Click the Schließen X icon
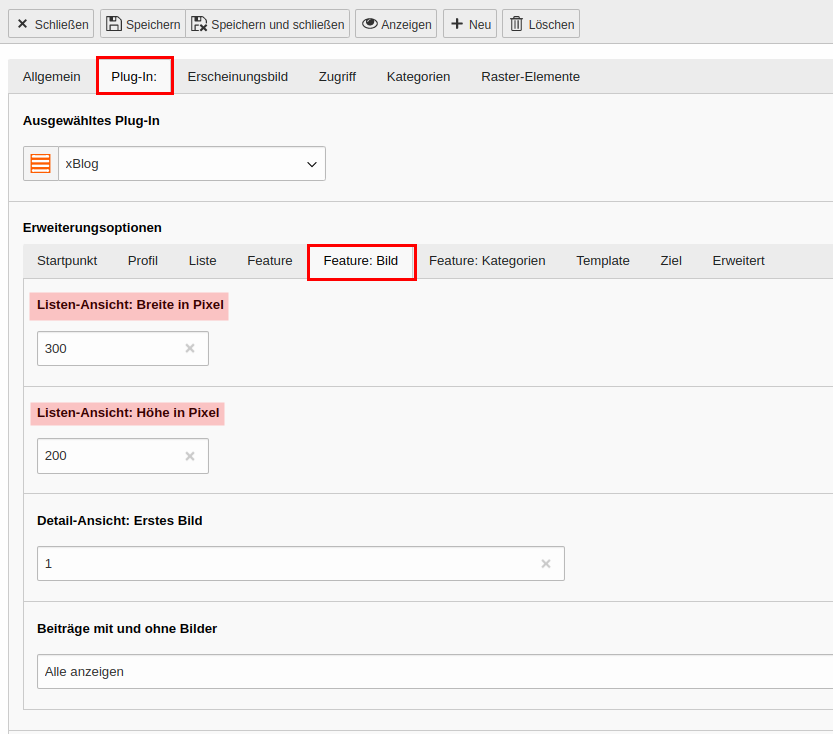Screen dimensions: 833x734 pos(22,24)
